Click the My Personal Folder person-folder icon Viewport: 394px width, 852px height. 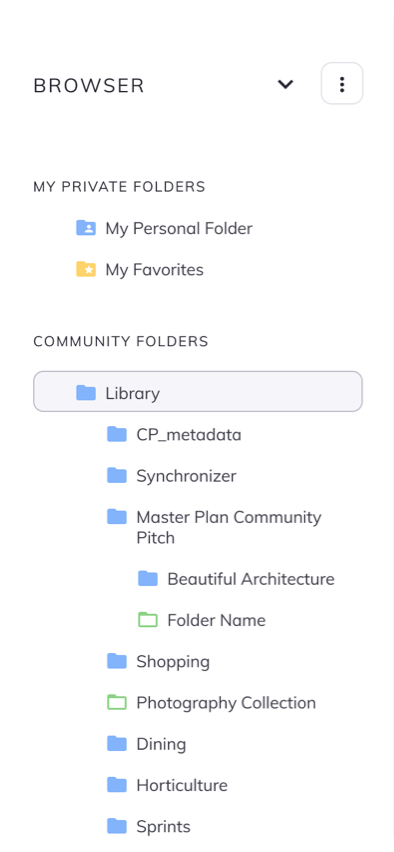pyautogui.click(x=86, y=228)
